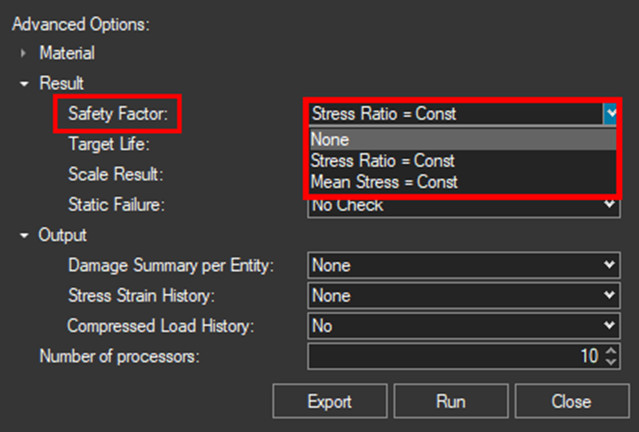
Task: Click the Export button
Action: tap(329, 402)
